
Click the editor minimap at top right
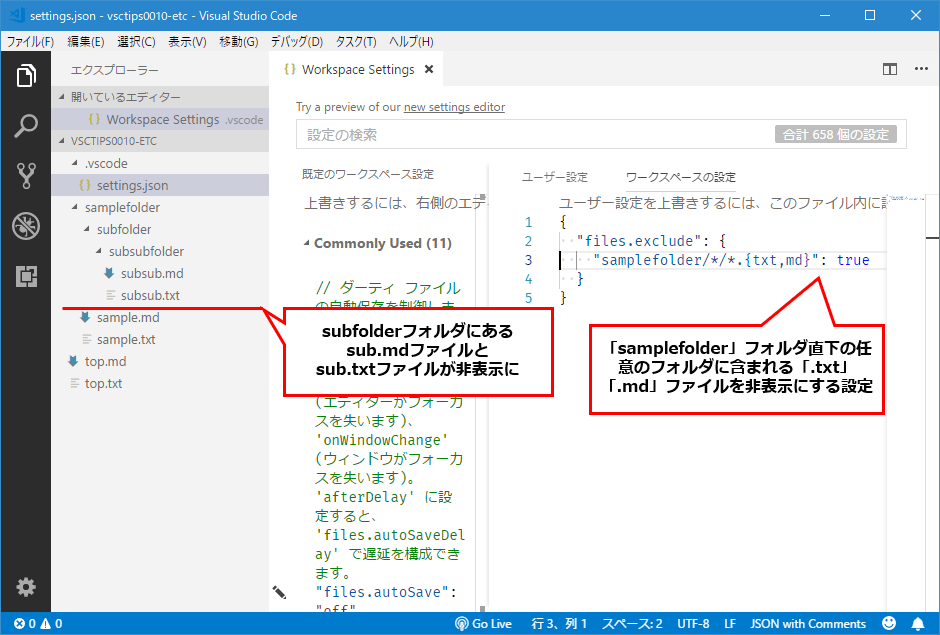tap(905, 199)
